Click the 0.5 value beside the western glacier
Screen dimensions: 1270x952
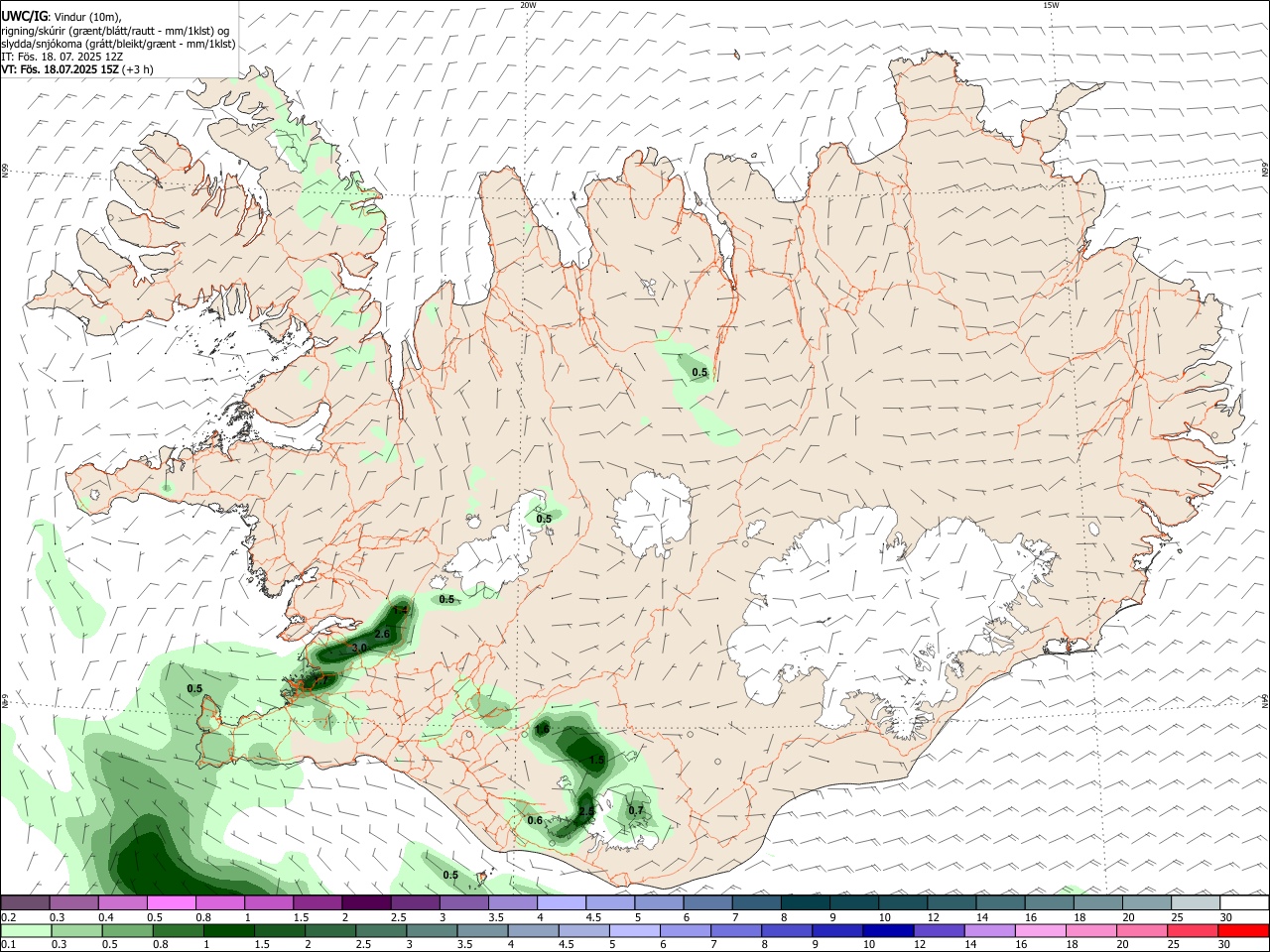click(544, 519)
